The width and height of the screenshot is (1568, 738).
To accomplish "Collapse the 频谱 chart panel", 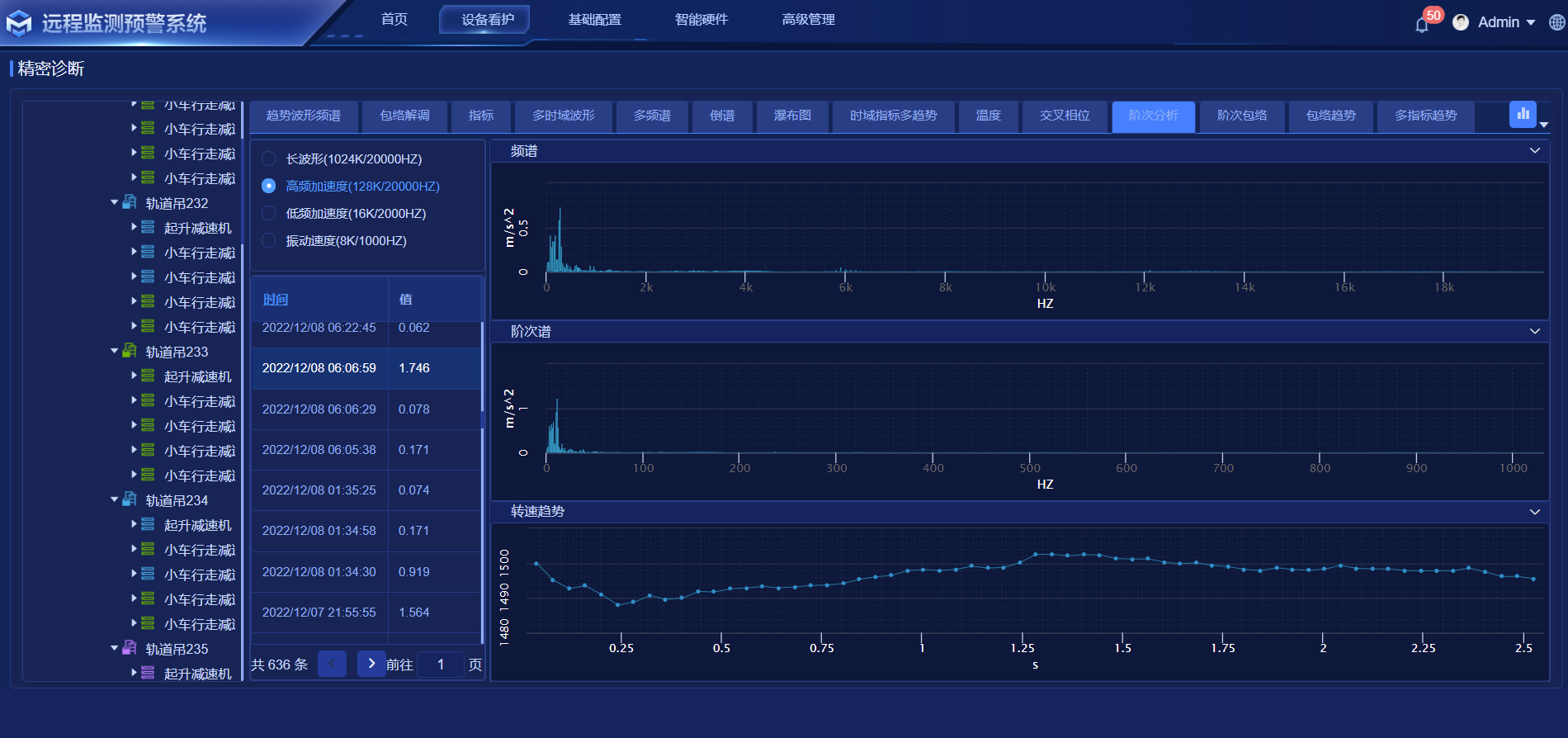I will click(1534, 151).
